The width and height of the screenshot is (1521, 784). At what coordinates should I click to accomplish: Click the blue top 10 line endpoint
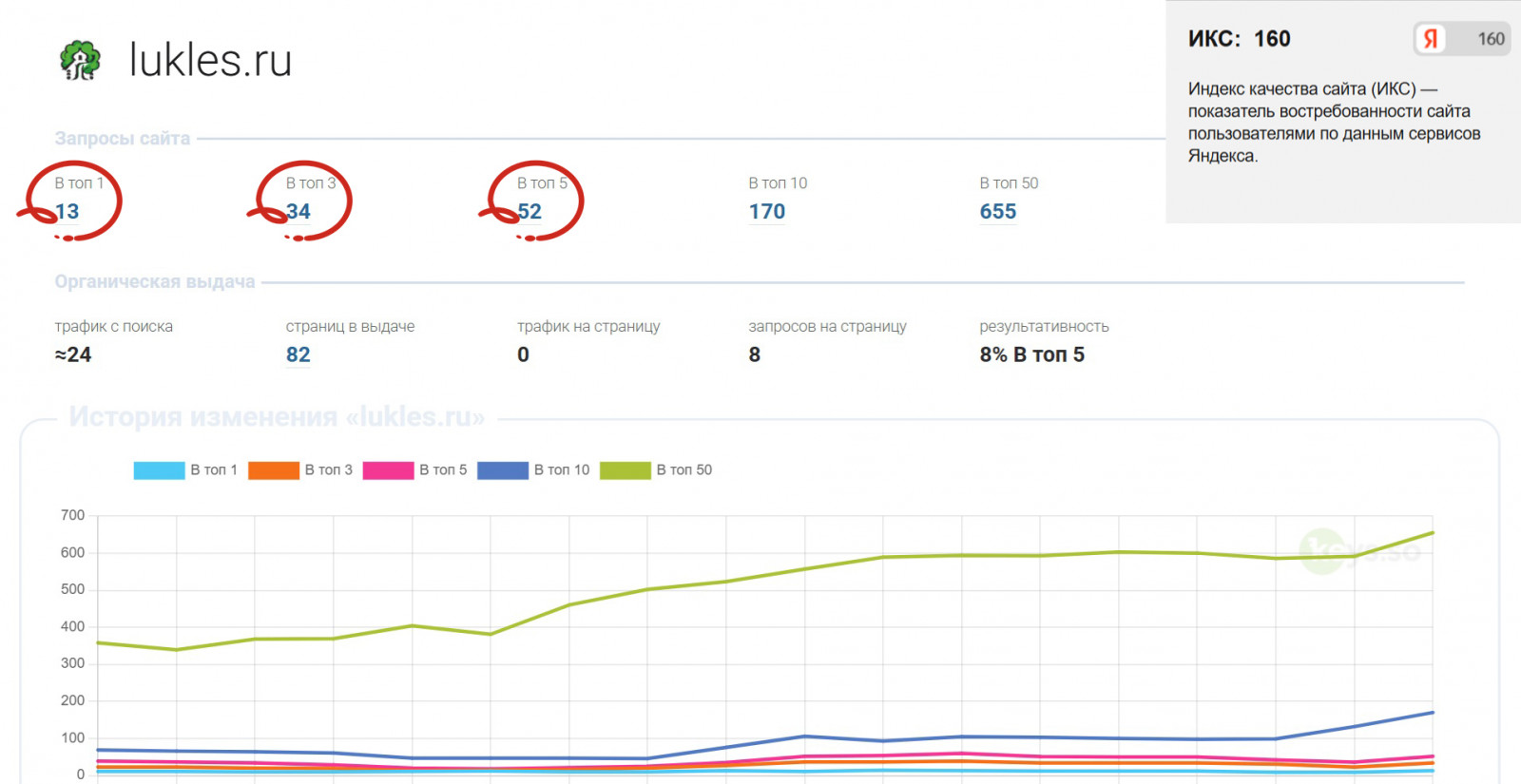[x=1433, y=713]
